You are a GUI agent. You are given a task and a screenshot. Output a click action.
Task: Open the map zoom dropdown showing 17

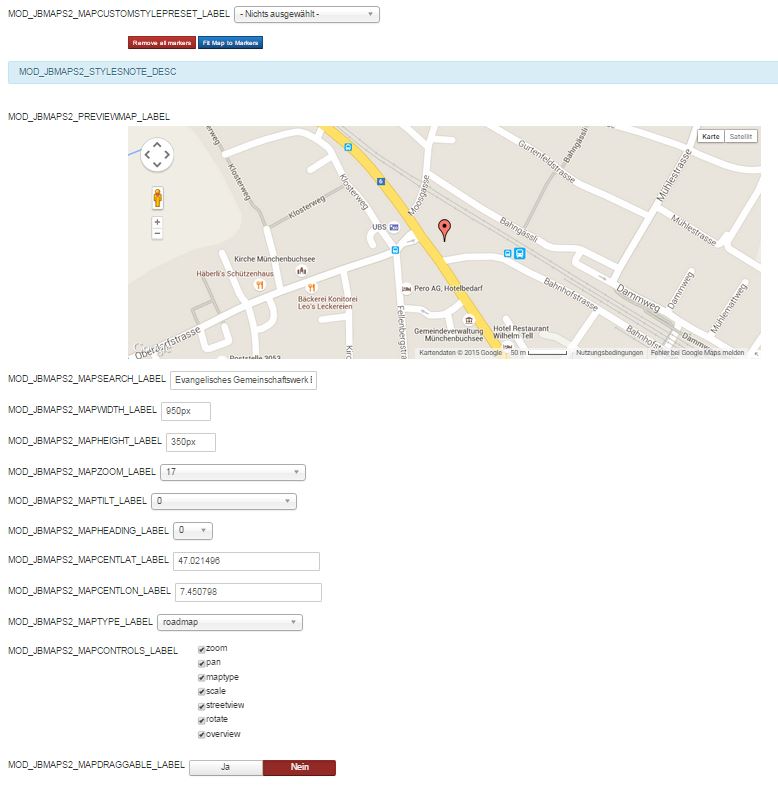(233, 472)
